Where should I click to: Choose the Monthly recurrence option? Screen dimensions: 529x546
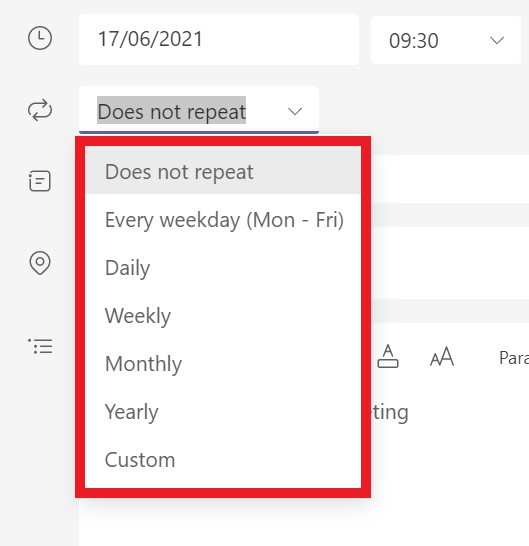click(x=223, y=364)
